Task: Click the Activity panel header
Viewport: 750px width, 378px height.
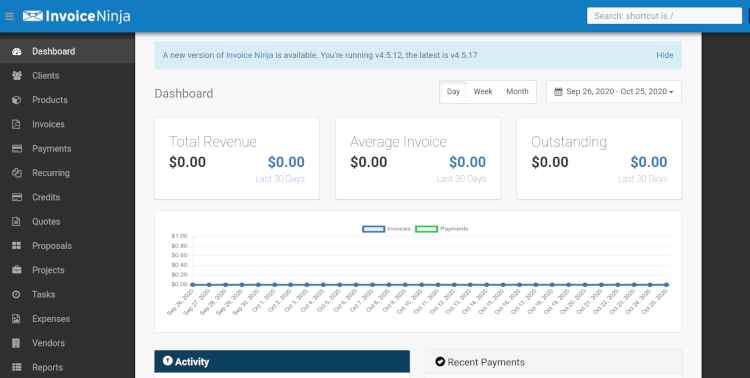Action: tap(282, 362)
